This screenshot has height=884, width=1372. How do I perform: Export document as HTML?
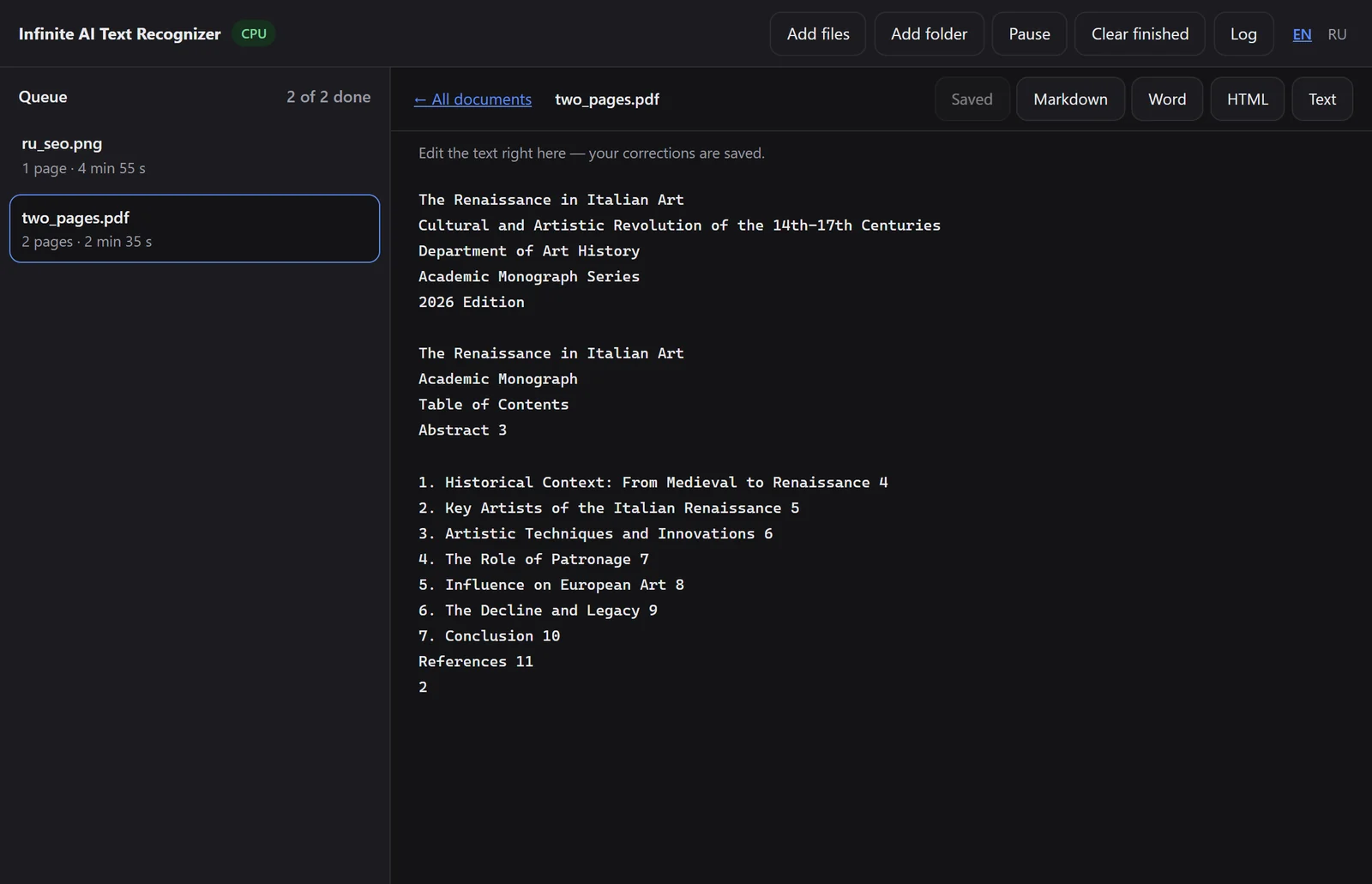pos(1247,99)
